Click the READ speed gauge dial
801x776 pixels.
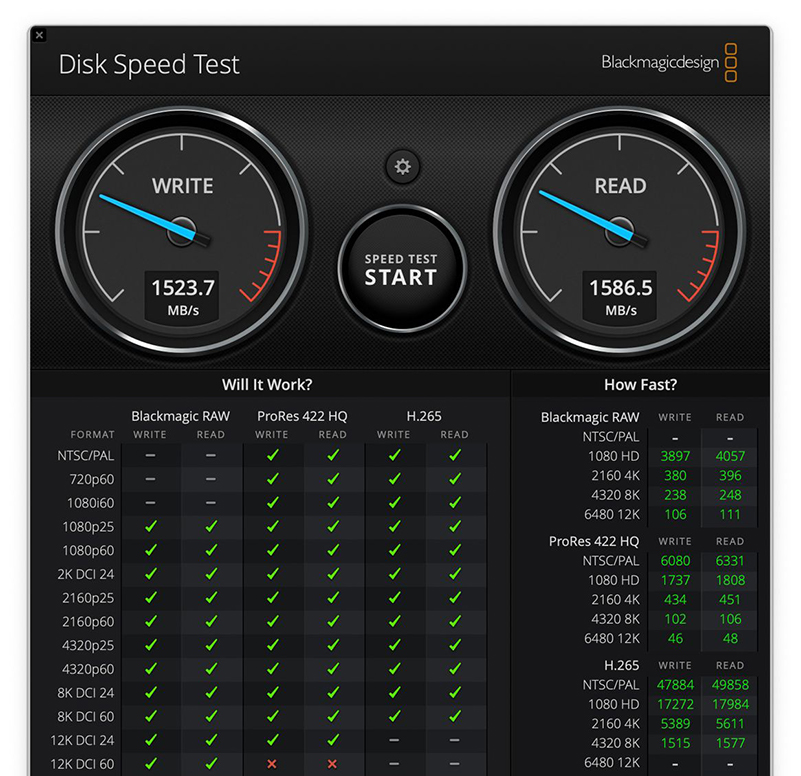click(x=620, y=227)
